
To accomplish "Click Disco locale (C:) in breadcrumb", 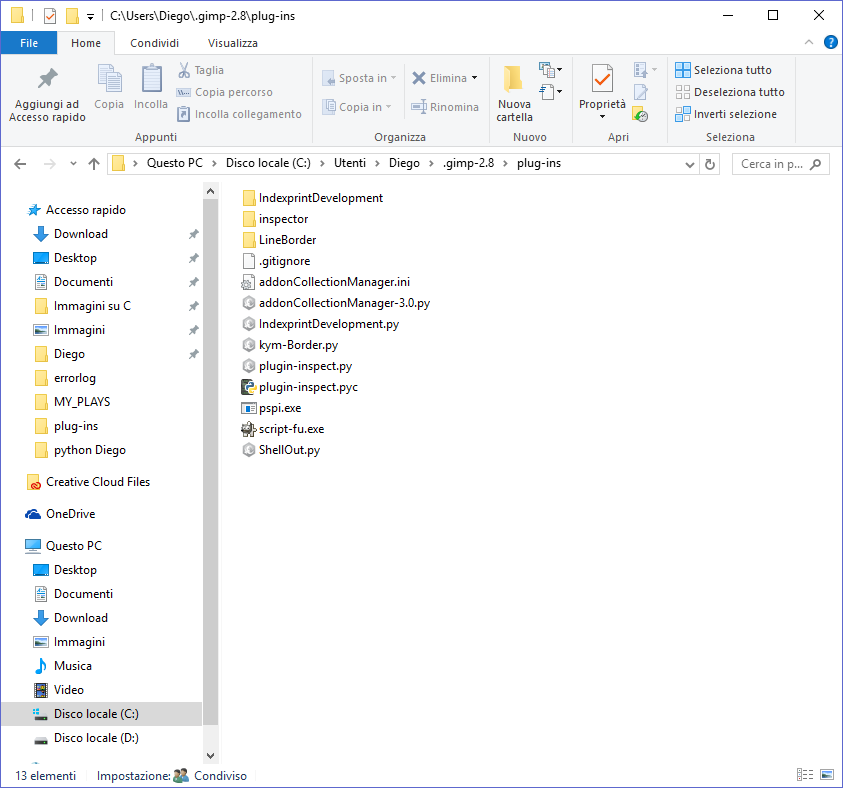I will click(x=268, y=163).
